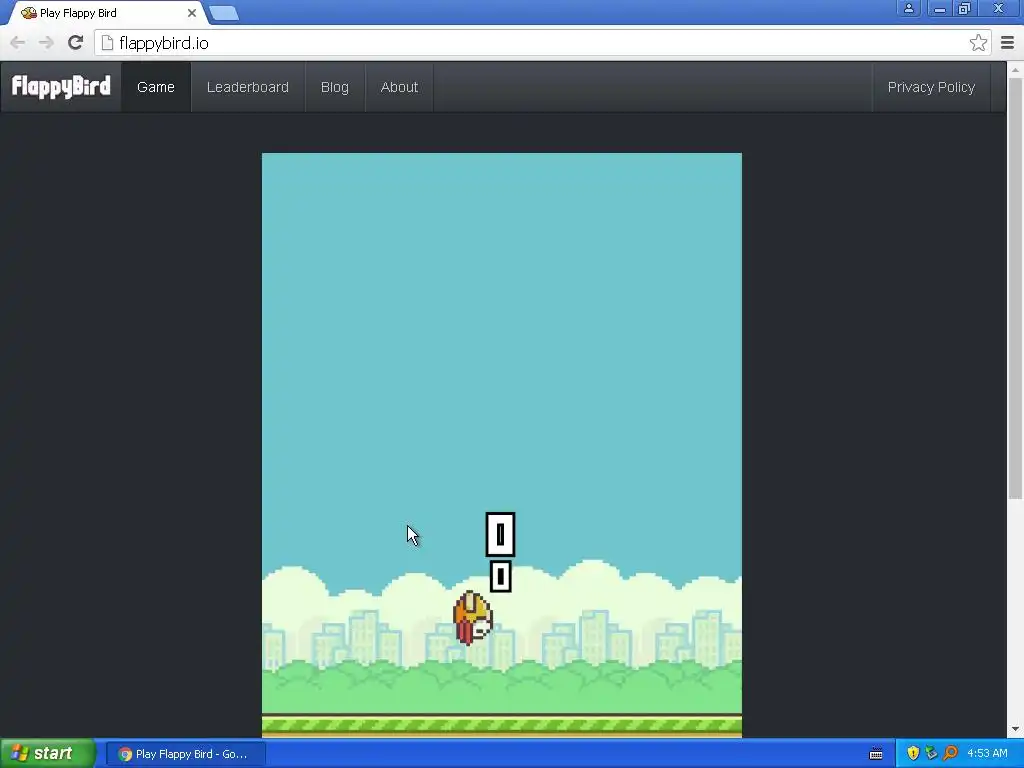Screen dimensions: 1024x768
Task: Click the FlappyBird logo
Action: pos(61,86)
